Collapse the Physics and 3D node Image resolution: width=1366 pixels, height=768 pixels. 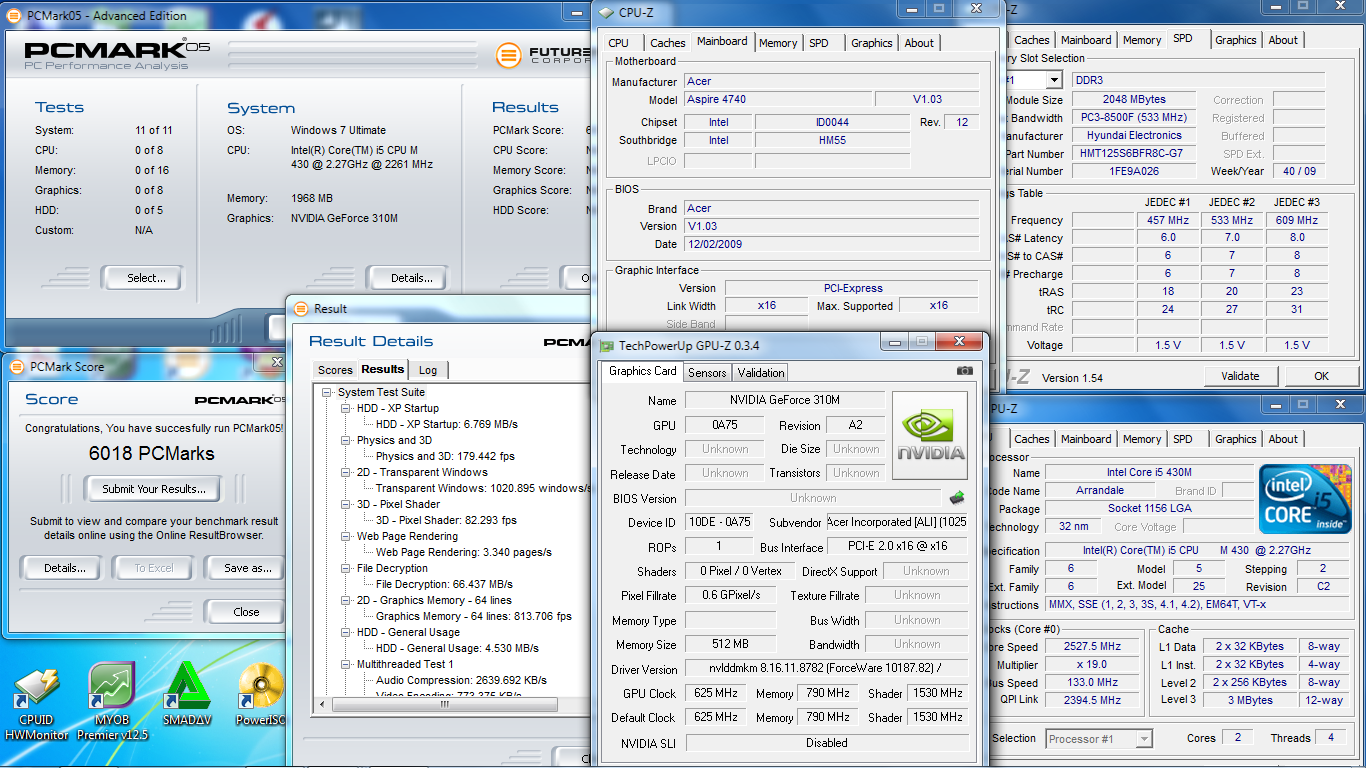pyautogui.click(x=346, y=441)
